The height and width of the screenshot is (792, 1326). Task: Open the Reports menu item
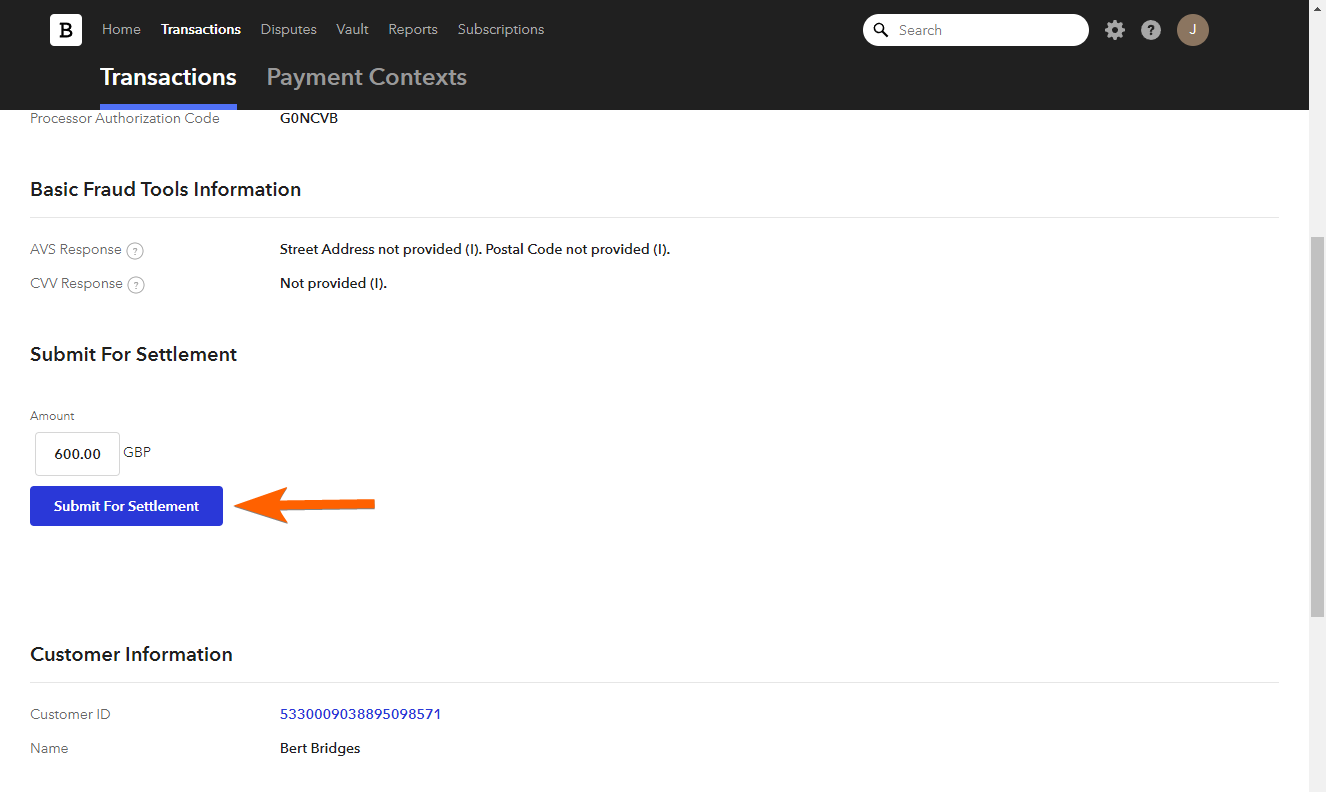click(x=413, y=29)
